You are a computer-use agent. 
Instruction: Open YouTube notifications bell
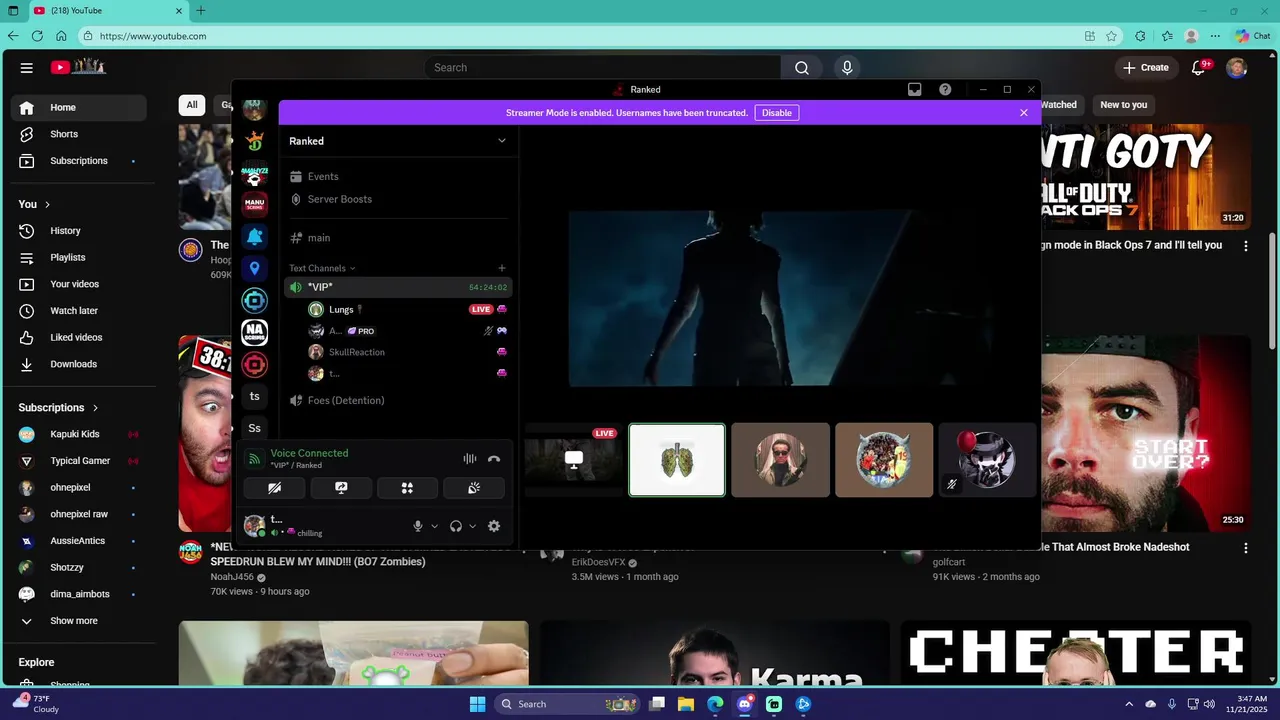(x=1199, y=67)
